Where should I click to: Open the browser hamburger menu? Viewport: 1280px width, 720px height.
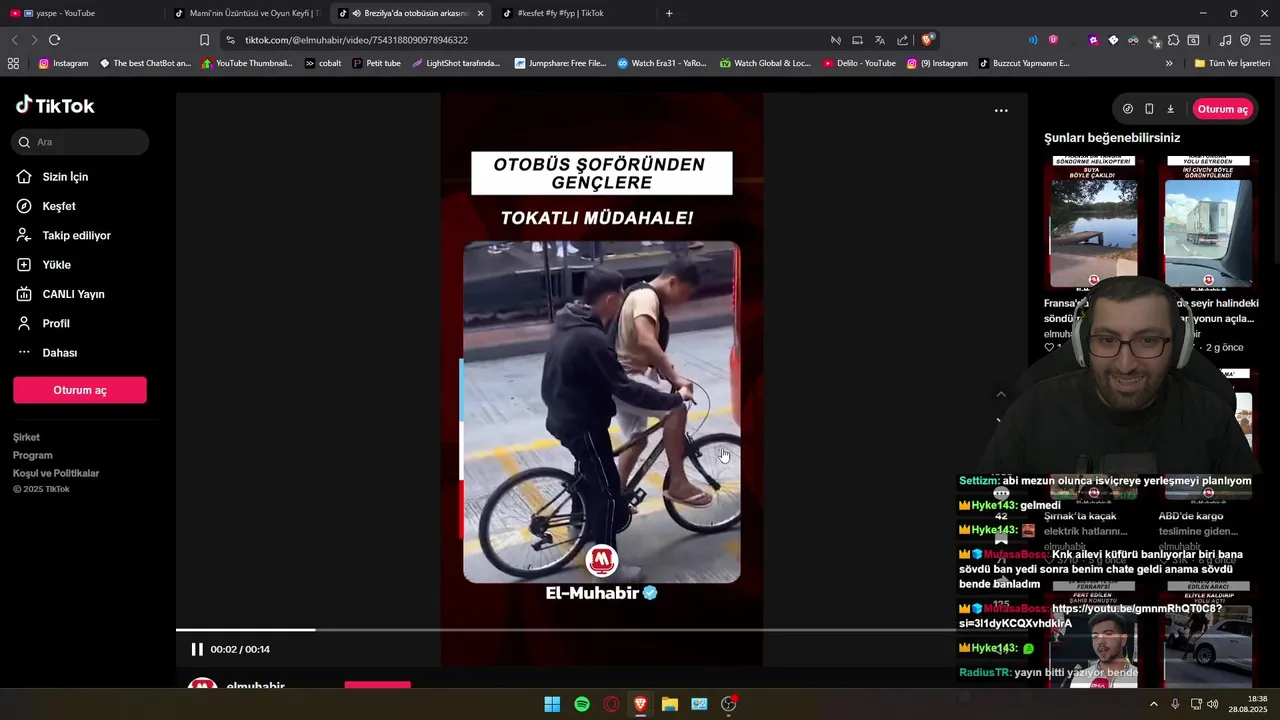1265,40
